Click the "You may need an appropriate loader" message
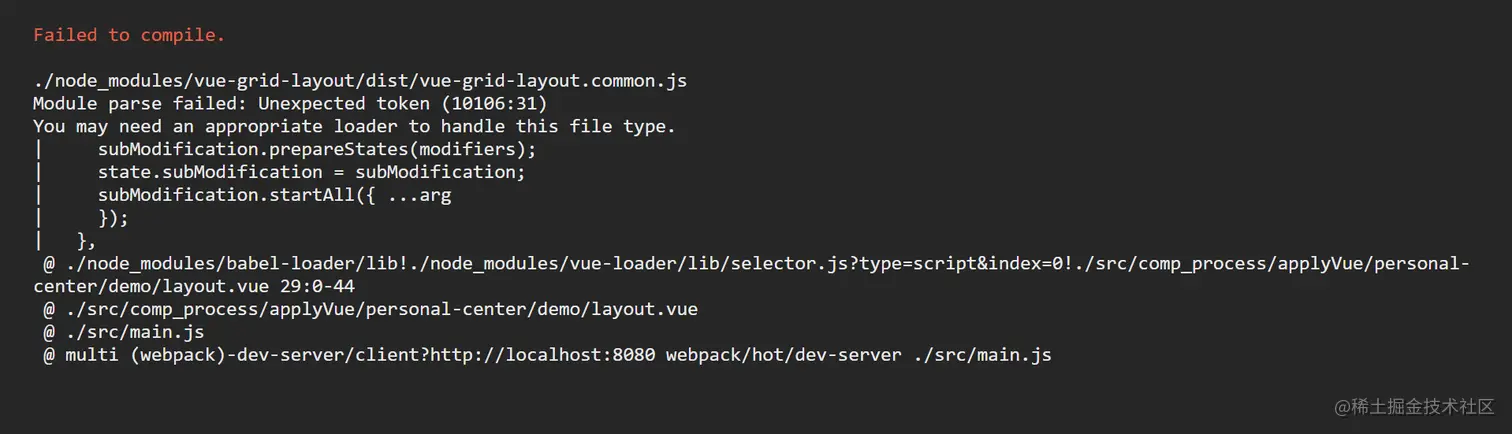This screenshot has width=1512, height=434. tap(355, 127)
